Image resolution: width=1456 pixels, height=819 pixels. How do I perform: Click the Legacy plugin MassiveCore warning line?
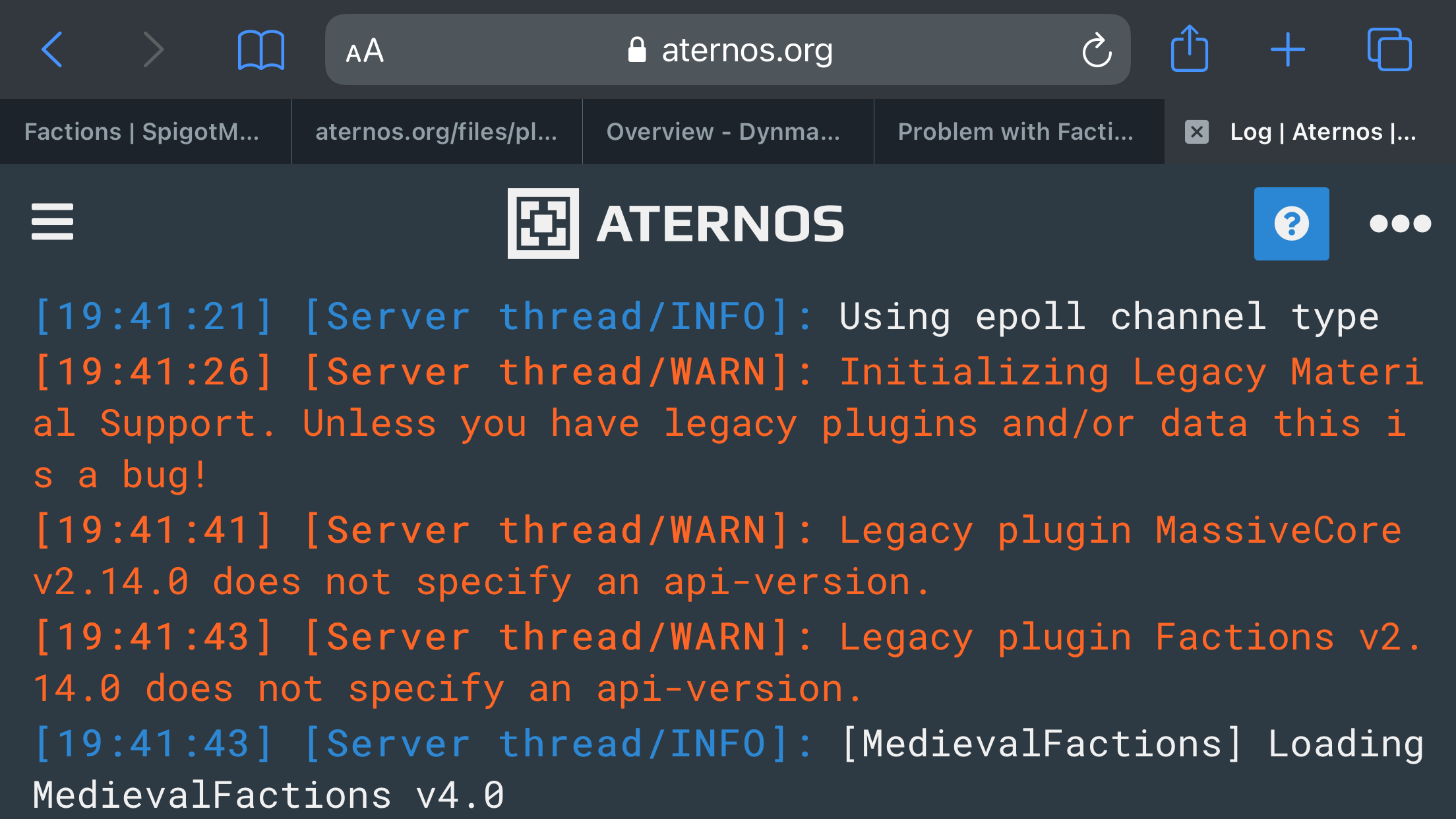719,557
